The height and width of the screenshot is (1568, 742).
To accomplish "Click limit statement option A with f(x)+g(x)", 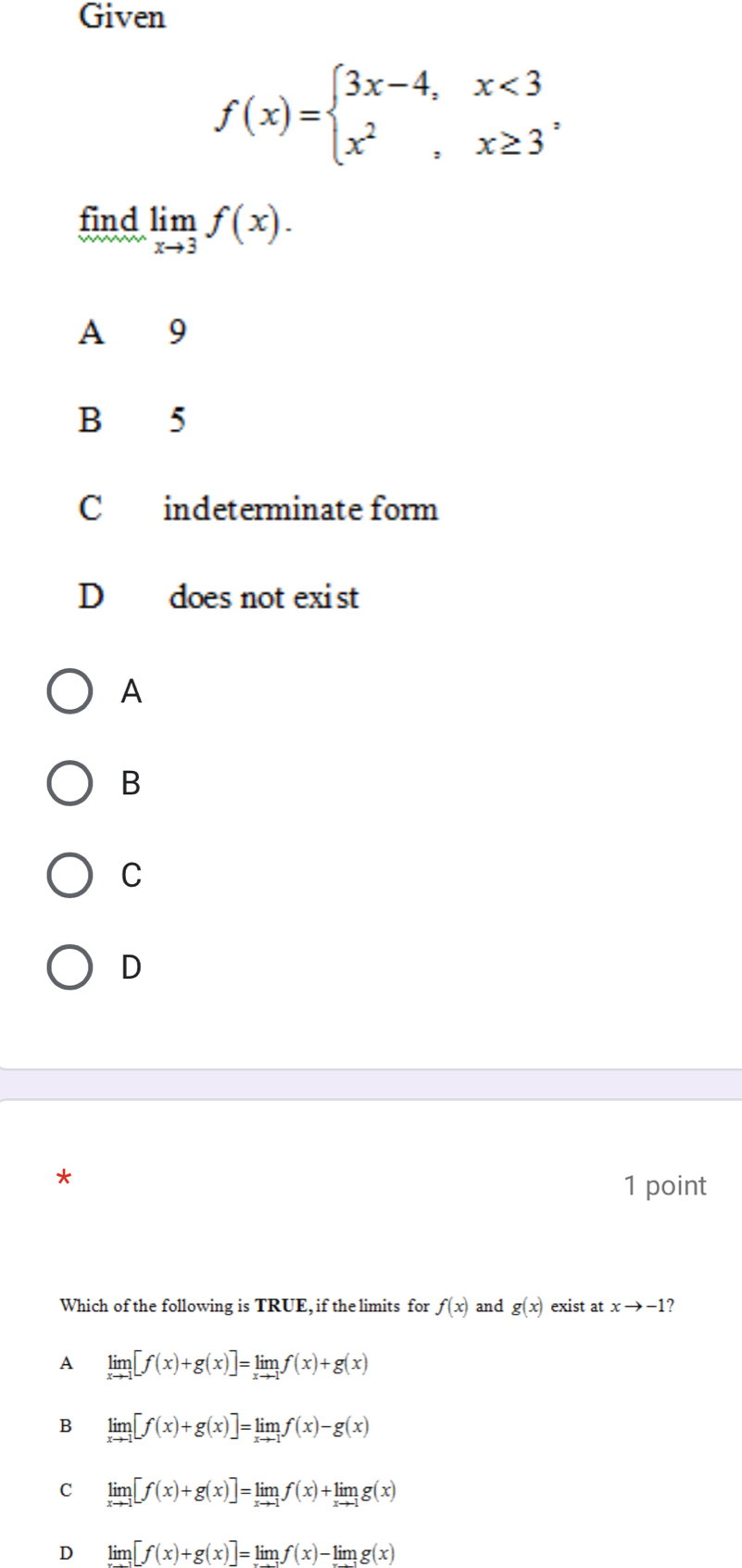I will click(213, 1364).
